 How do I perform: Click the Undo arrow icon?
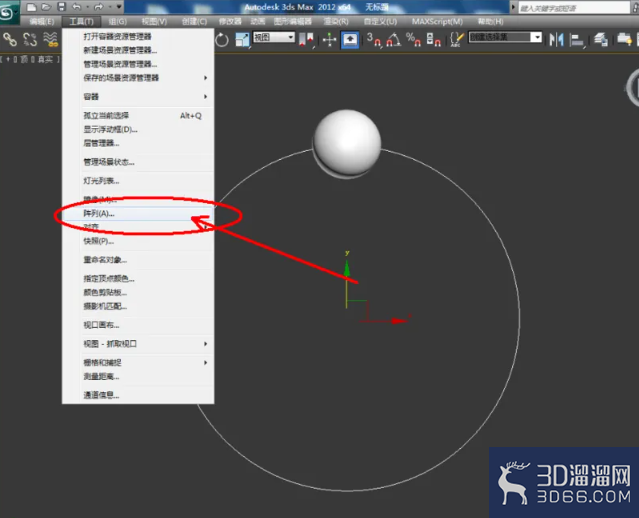76,7
